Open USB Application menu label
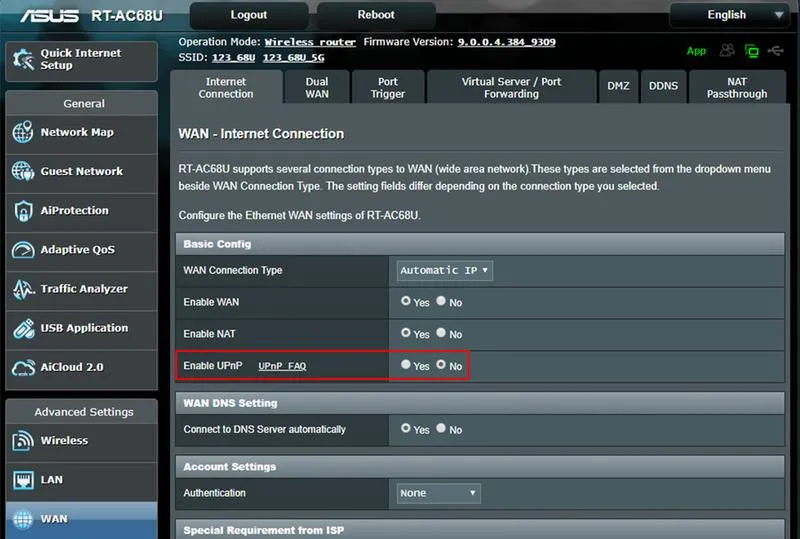 pos(84,328)
